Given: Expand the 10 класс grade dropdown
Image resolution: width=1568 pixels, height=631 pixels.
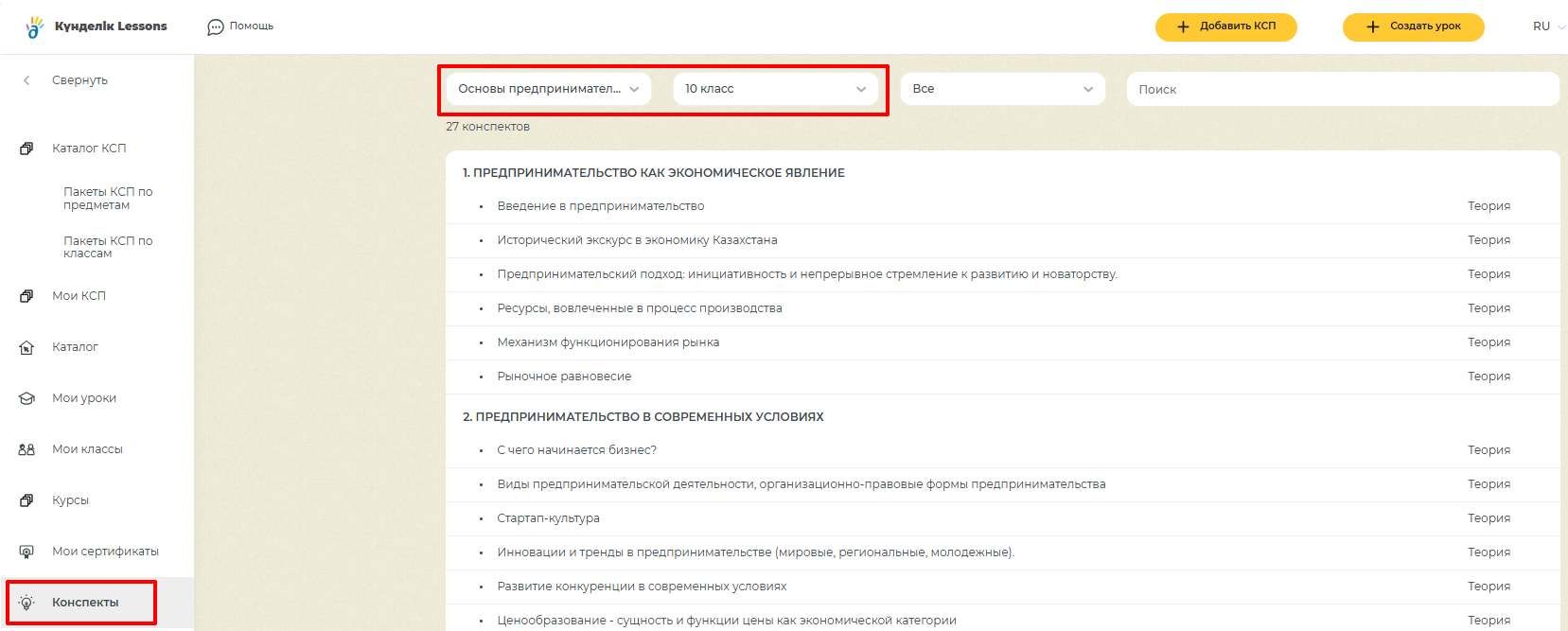Looking at the screenshot, I should (x=775, y=89).
